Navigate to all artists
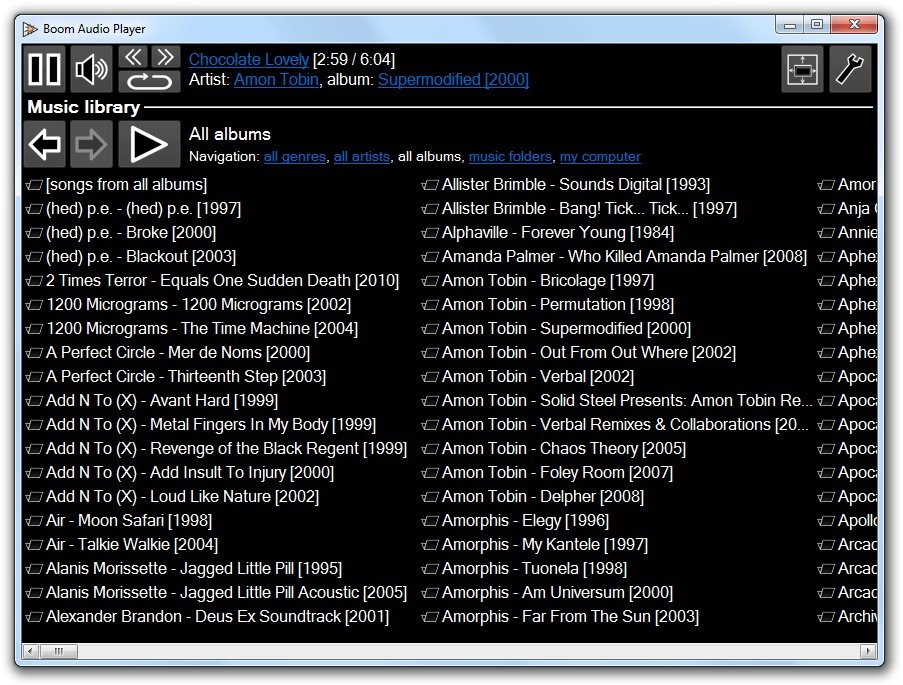903x685 pixels. pos(362,157)
